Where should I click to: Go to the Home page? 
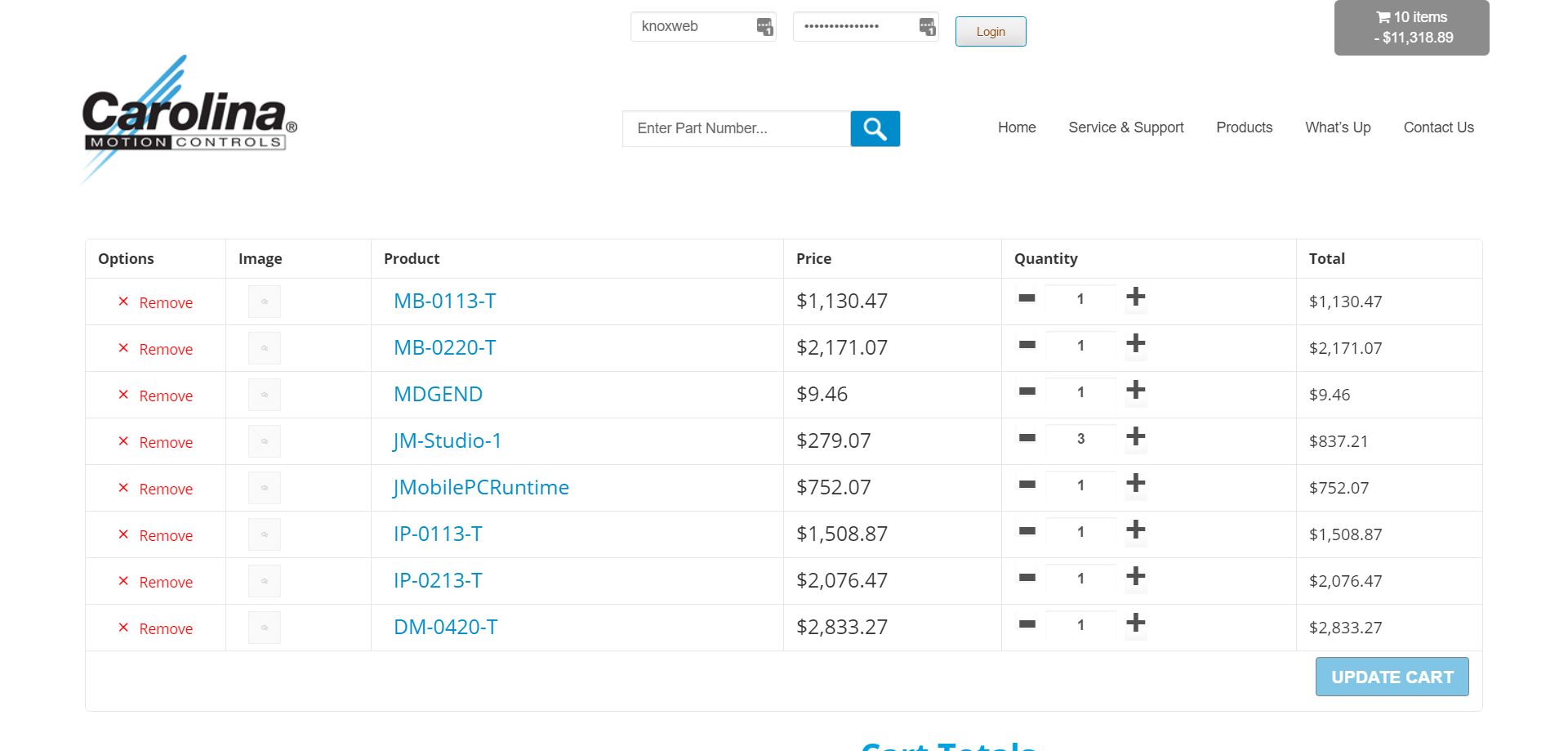pyautogui.click(x=1017, y=127)
